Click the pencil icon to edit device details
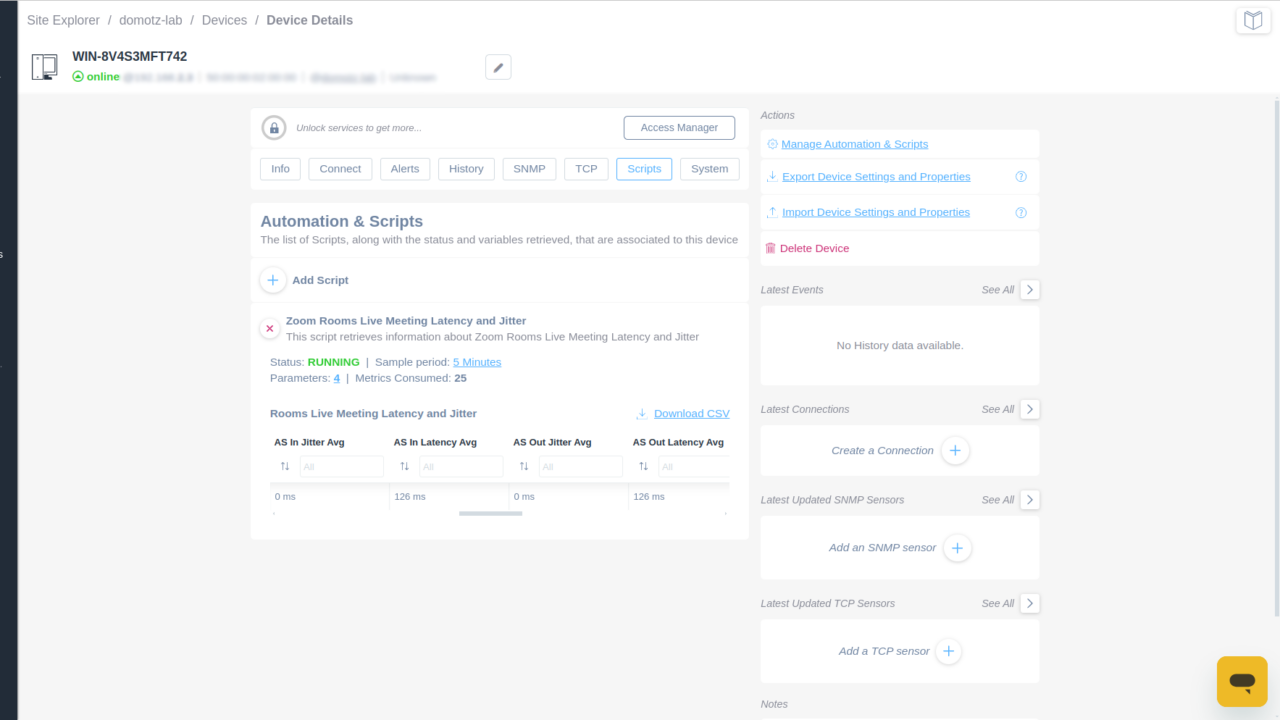Image resolution: width=1280 pixels, height=720 pixels. point(498,66)
